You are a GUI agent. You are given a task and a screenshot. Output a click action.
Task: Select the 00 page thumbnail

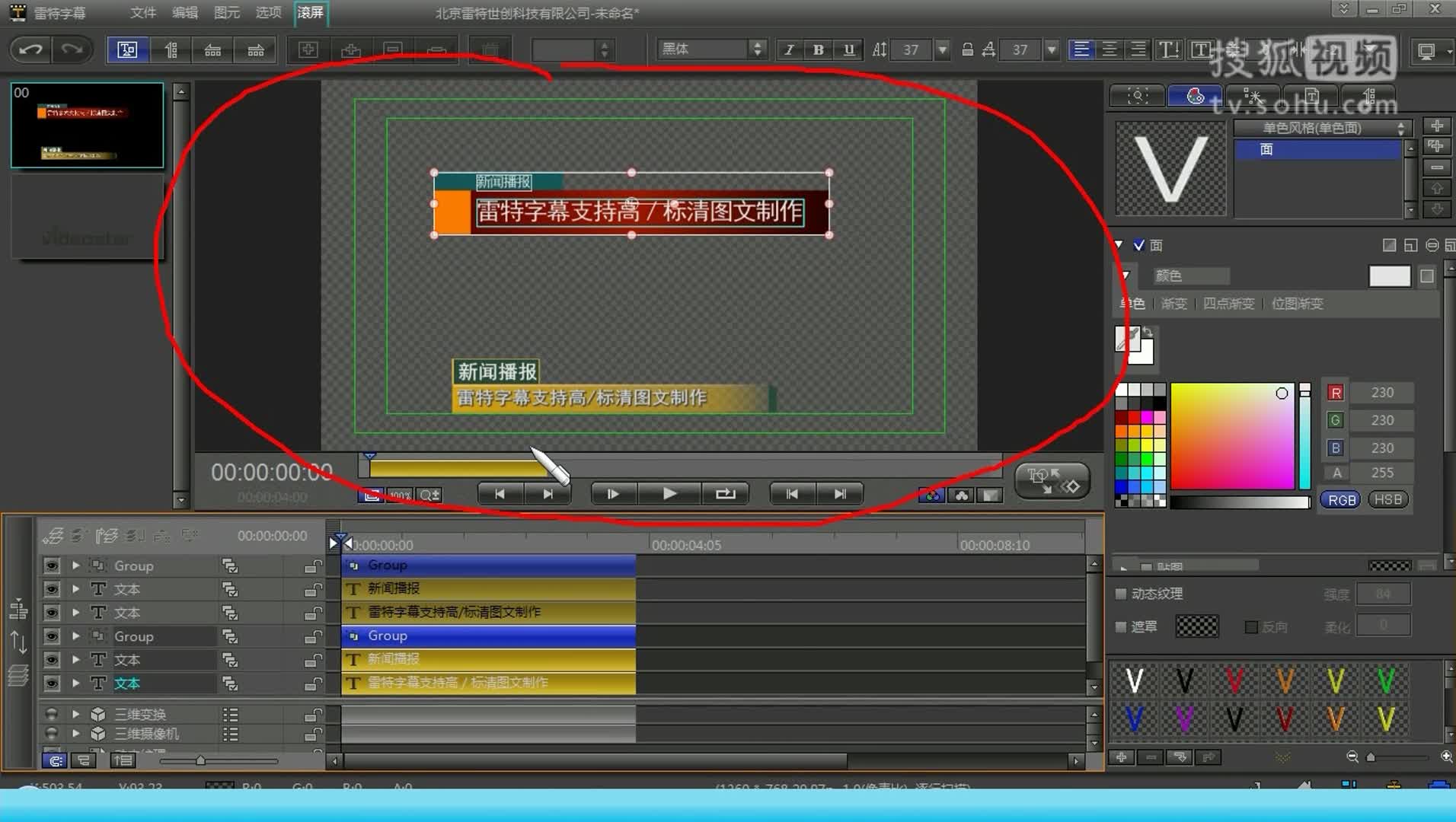[x=87, y=126]
